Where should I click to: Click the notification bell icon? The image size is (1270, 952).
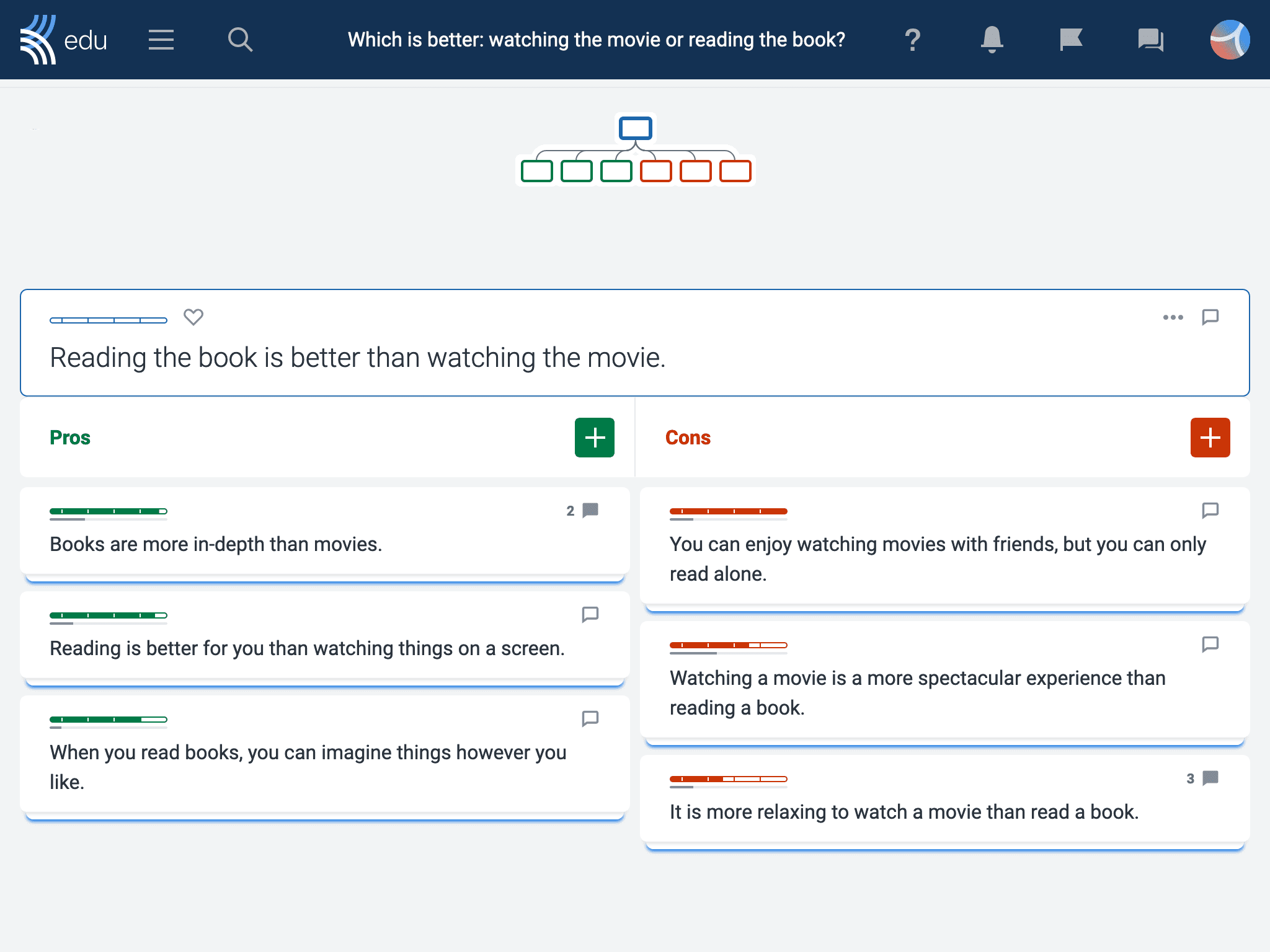click(992, 40)
